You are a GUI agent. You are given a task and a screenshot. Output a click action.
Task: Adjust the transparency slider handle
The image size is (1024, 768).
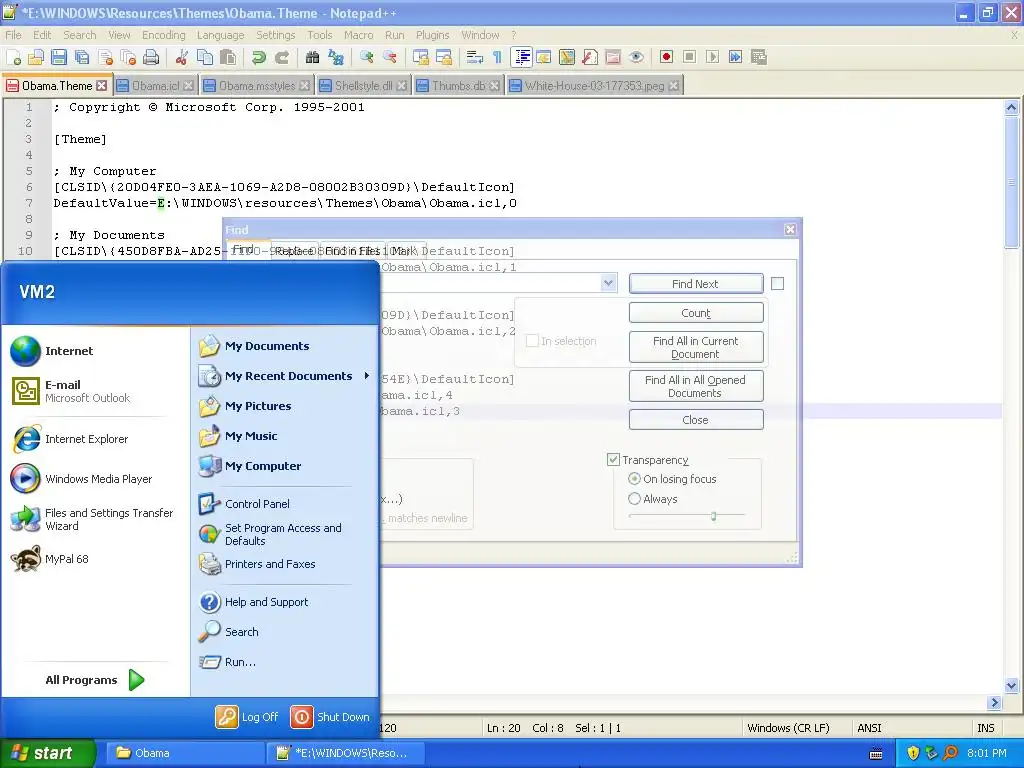click(713, 516)
